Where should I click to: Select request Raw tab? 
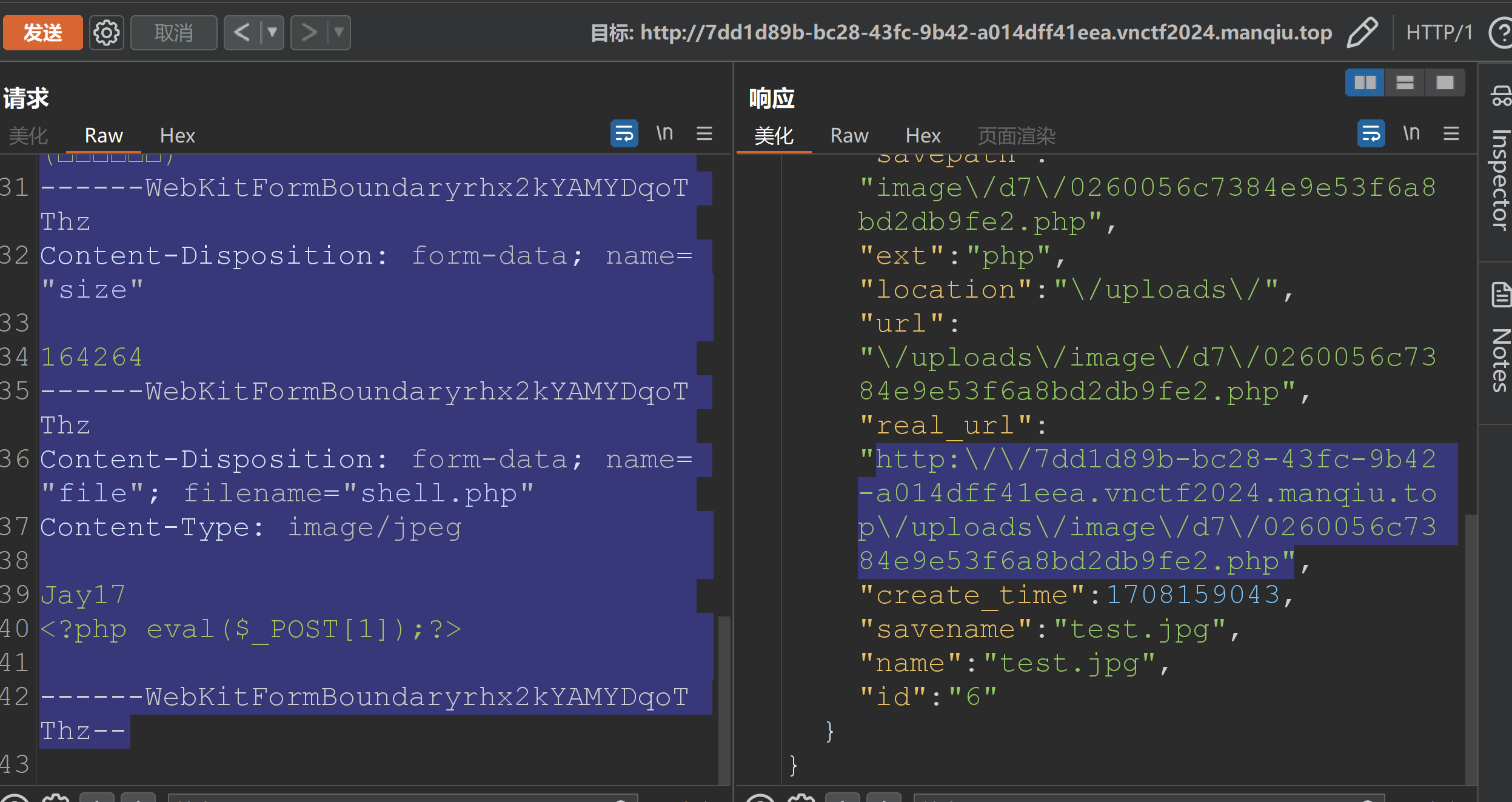point(104,135)
